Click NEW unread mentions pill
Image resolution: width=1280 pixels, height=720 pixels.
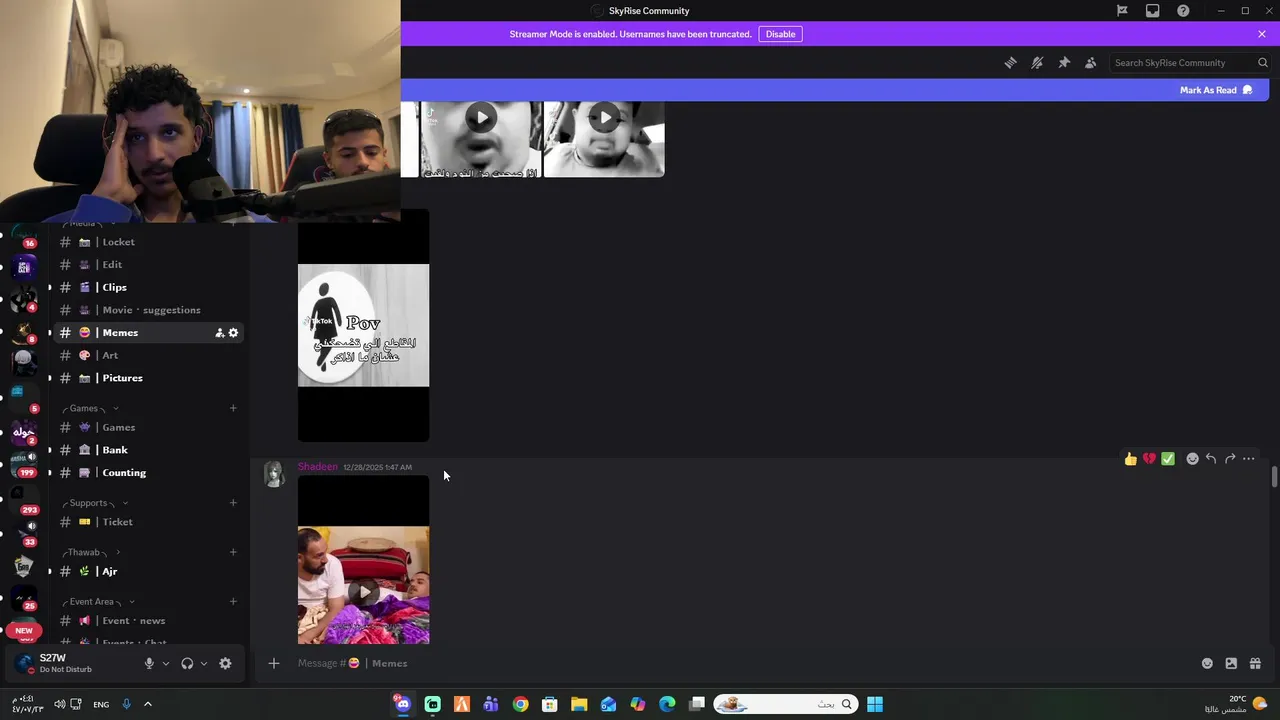coord(24,631)
